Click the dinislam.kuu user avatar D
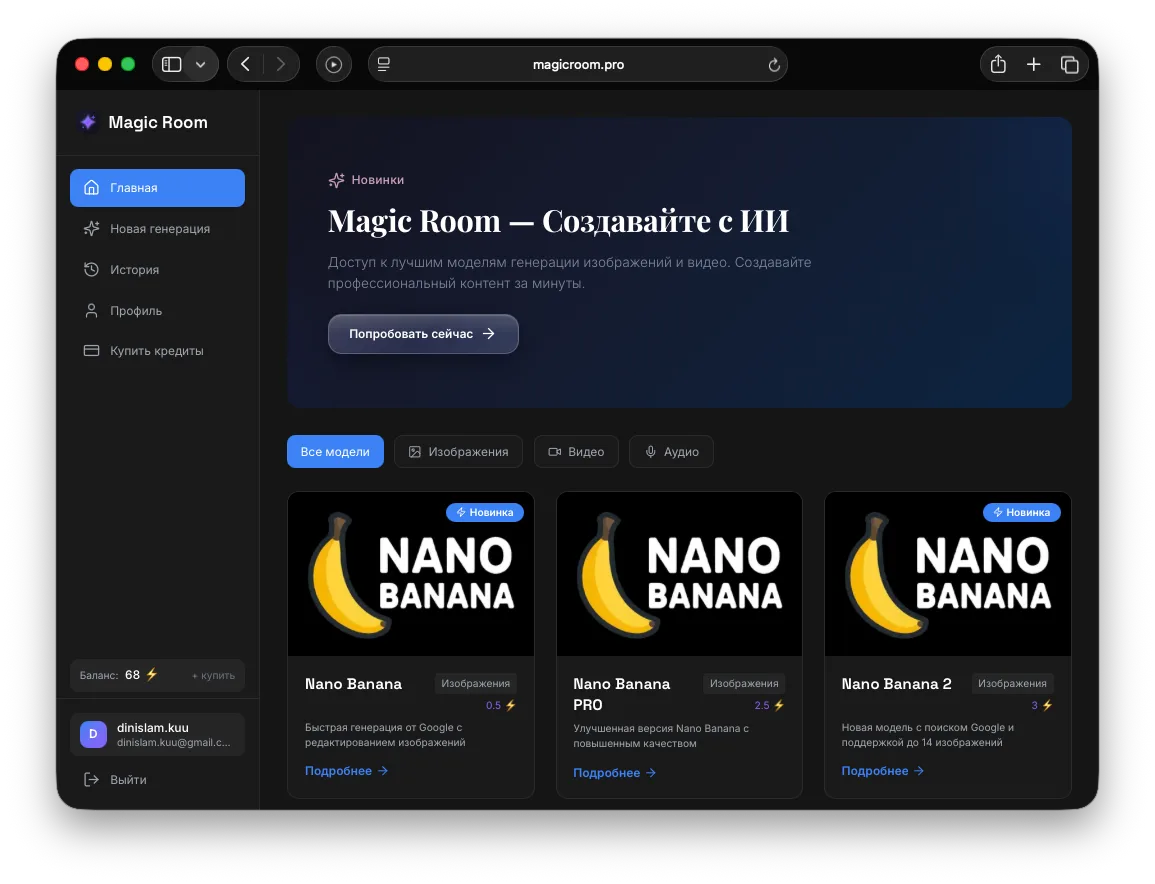 pos(93,734)
